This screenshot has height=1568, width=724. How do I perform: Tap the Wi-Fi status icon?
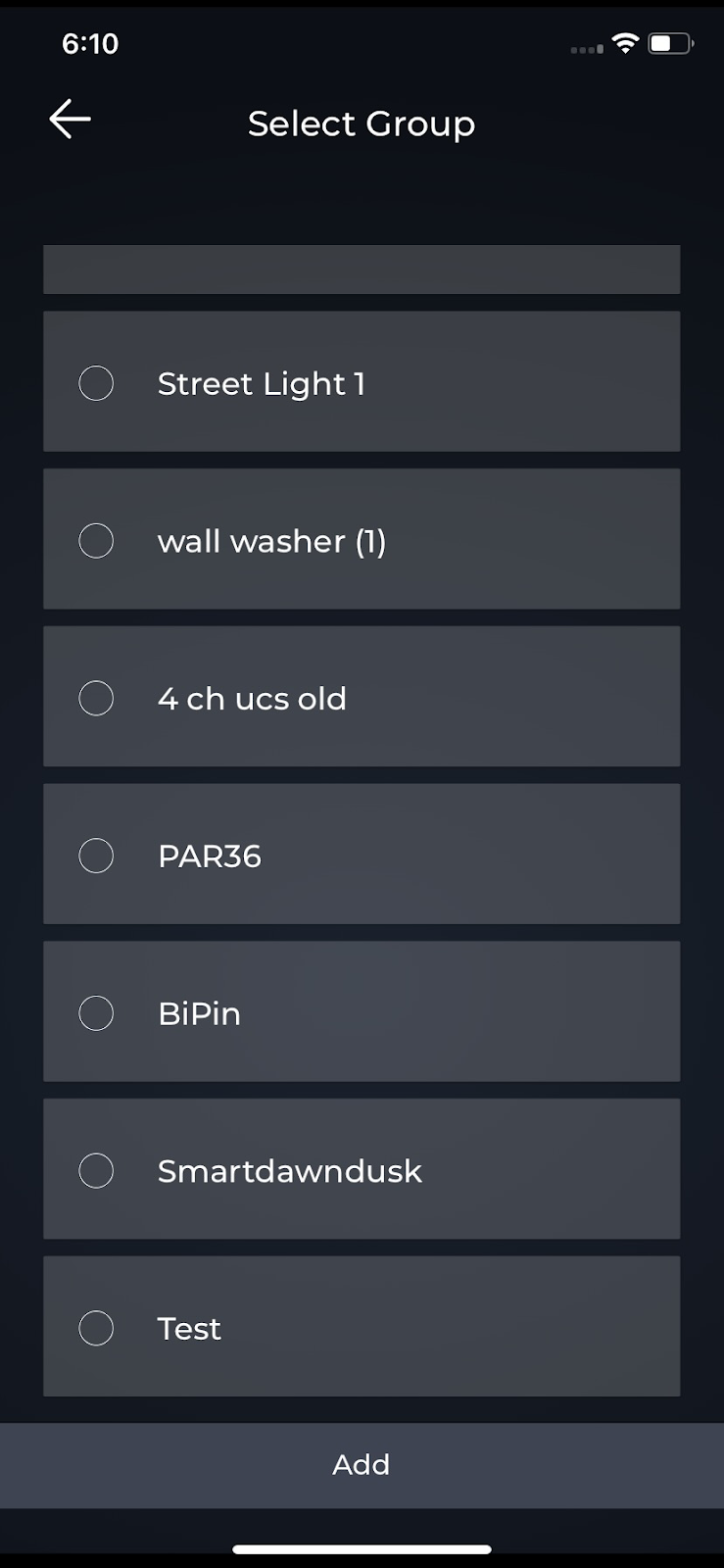click(624, 43)
